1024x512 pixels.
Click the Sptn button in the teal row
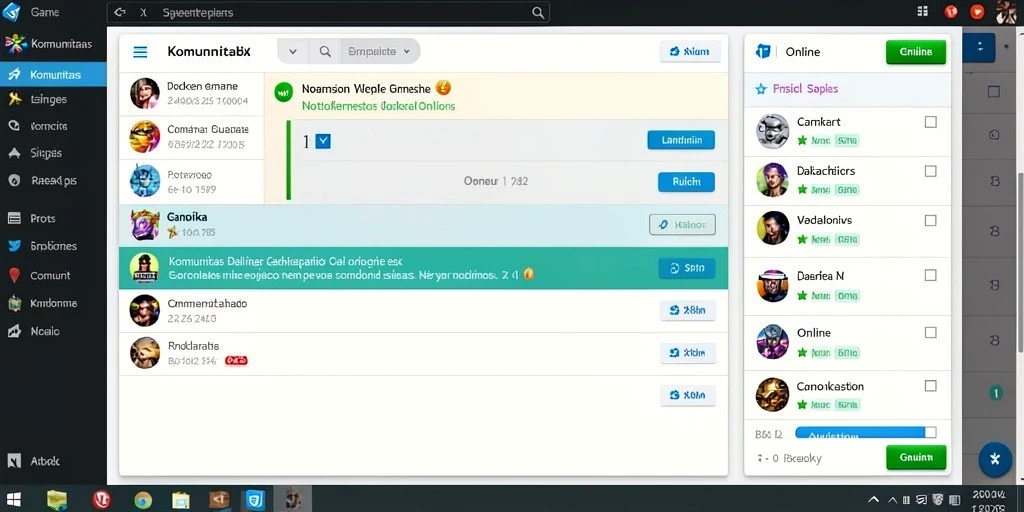687,268
